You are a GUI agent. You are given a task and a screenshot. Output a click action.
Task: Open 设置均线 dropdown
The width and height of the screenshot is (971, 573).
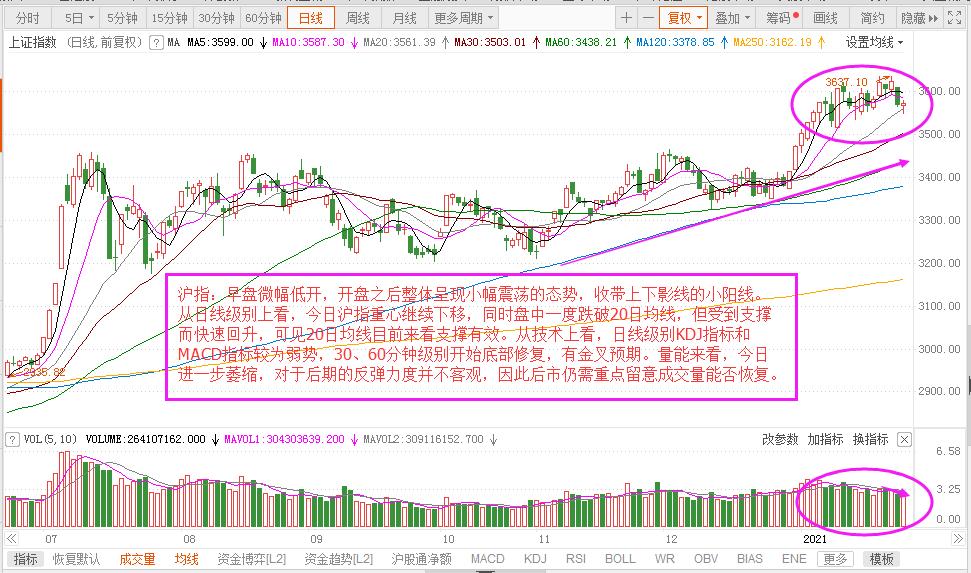click(x=874, y=42)
